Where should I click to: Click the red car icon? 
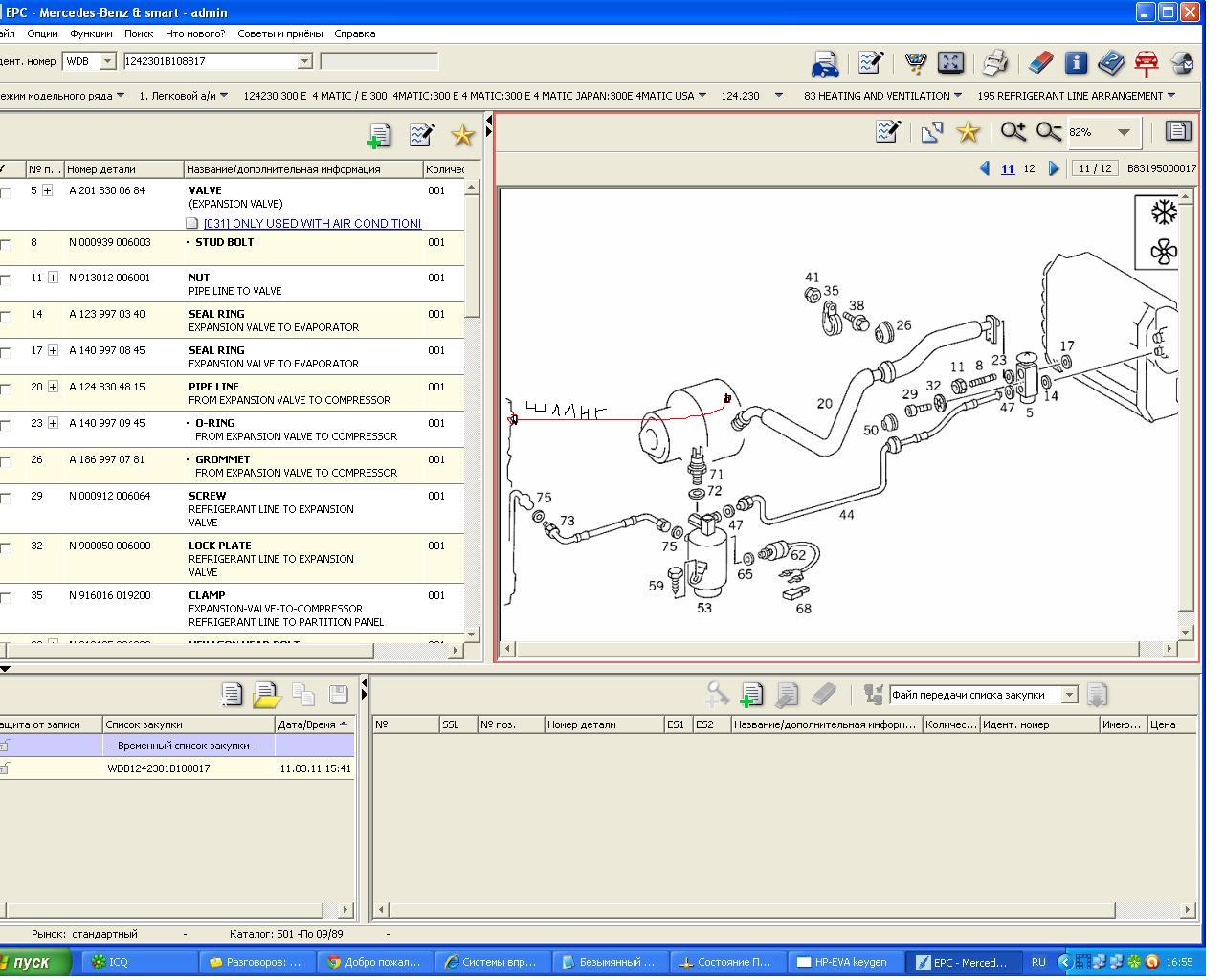1147,63
